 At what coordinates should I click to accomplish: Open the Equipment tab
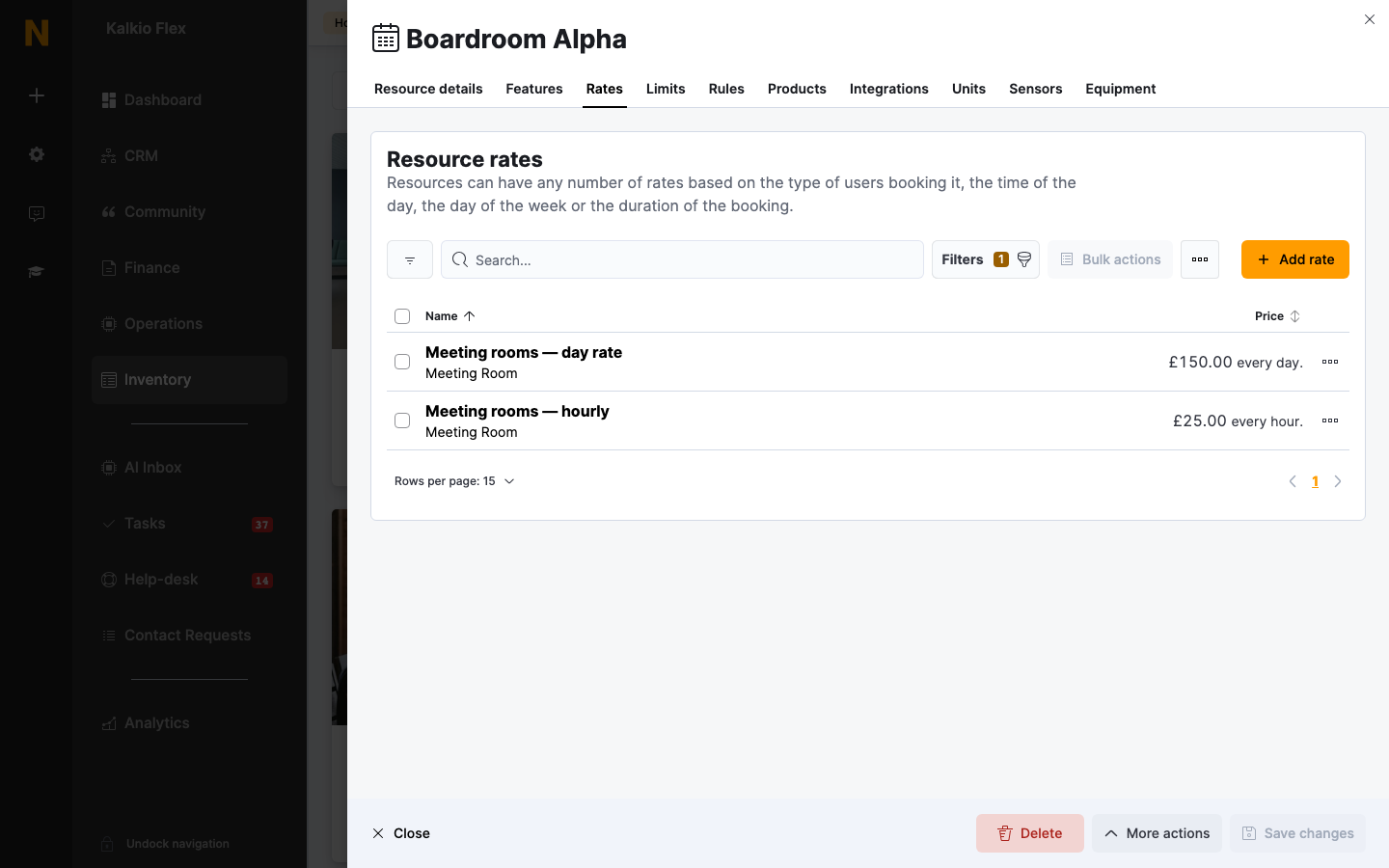pyautogui.click(x=1121, y=89)
